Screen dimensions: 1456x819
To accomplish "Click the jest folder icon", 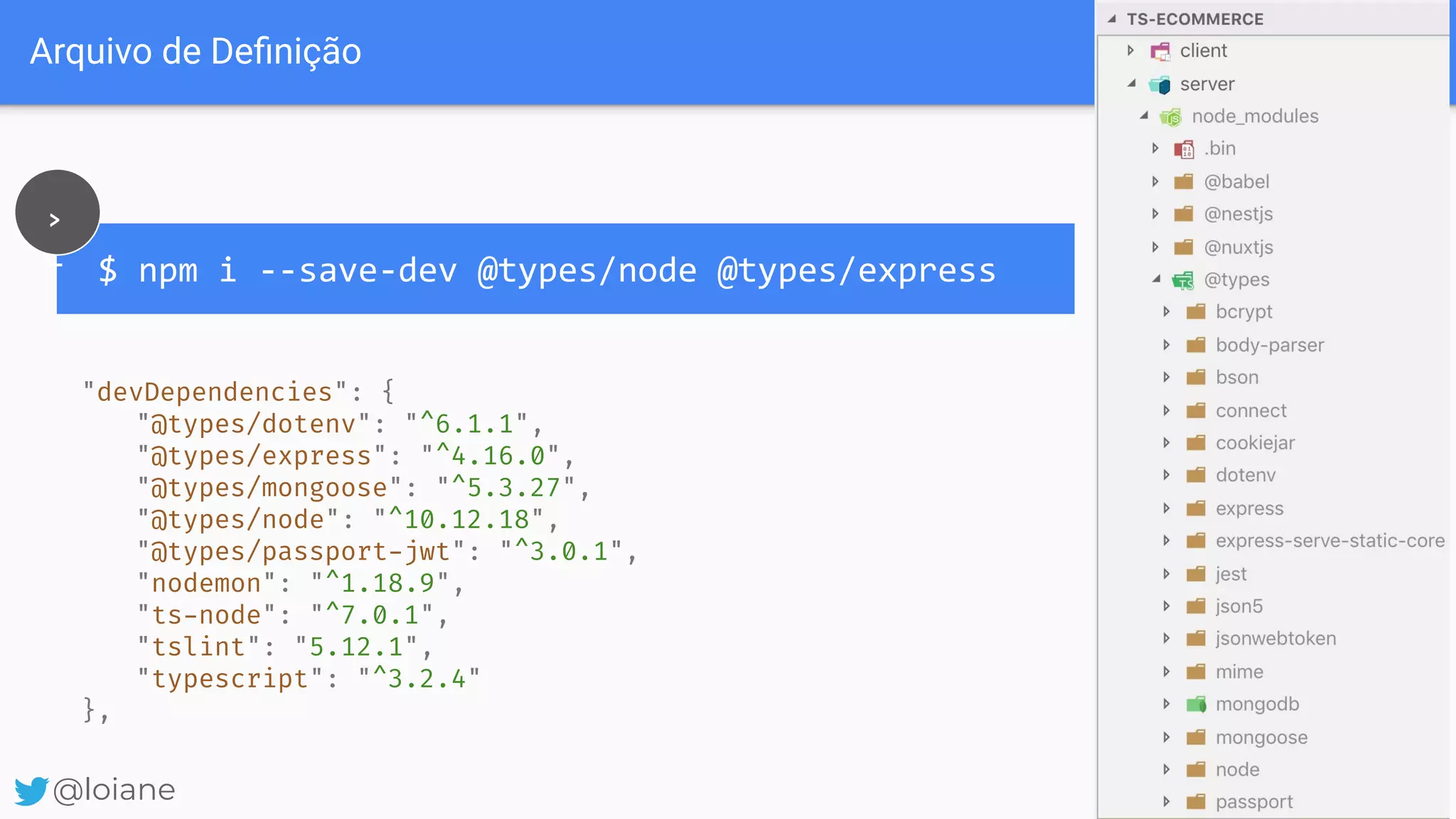I will click(1197, 574).
